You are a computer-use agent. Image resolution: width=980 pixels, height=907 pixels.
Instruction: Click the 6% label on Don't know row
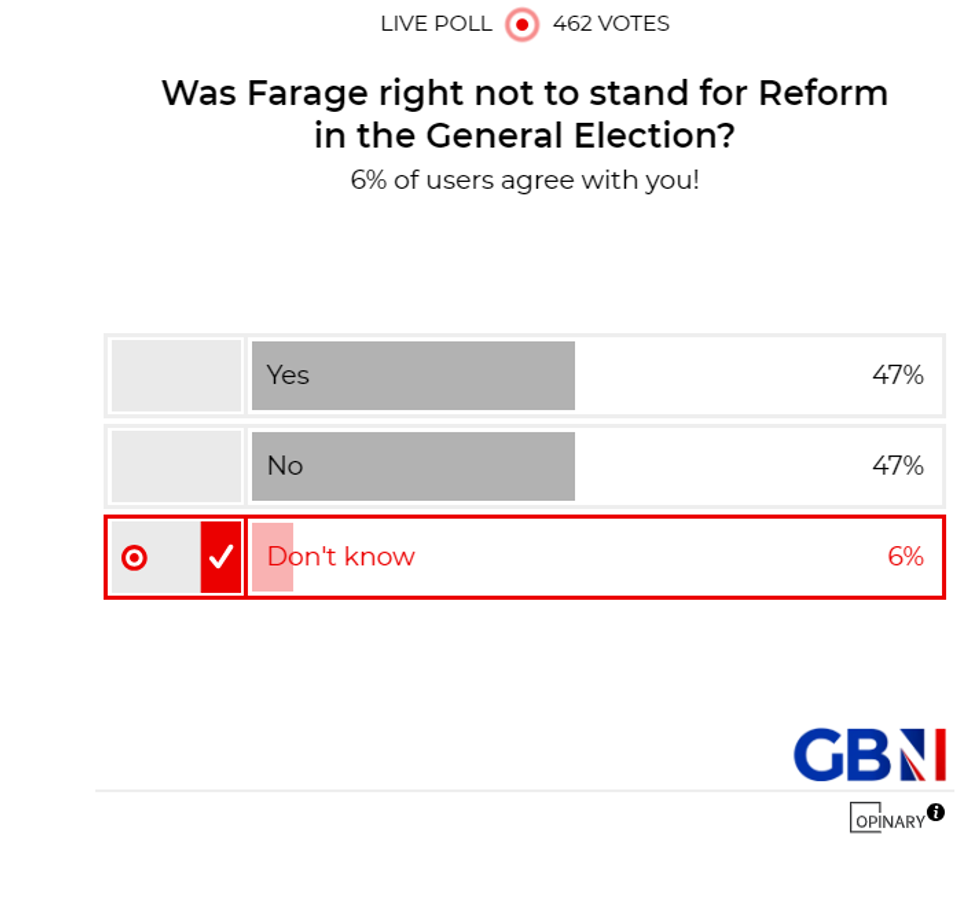tap(908, 556)
